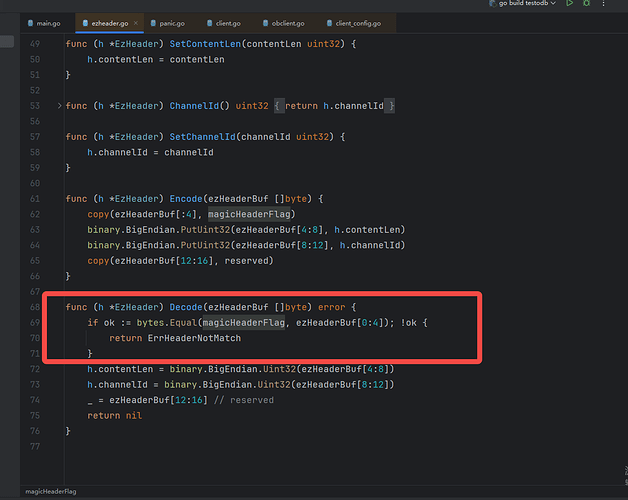
Task: Open the More actions three-dot menu
Action: click(603, 3)
